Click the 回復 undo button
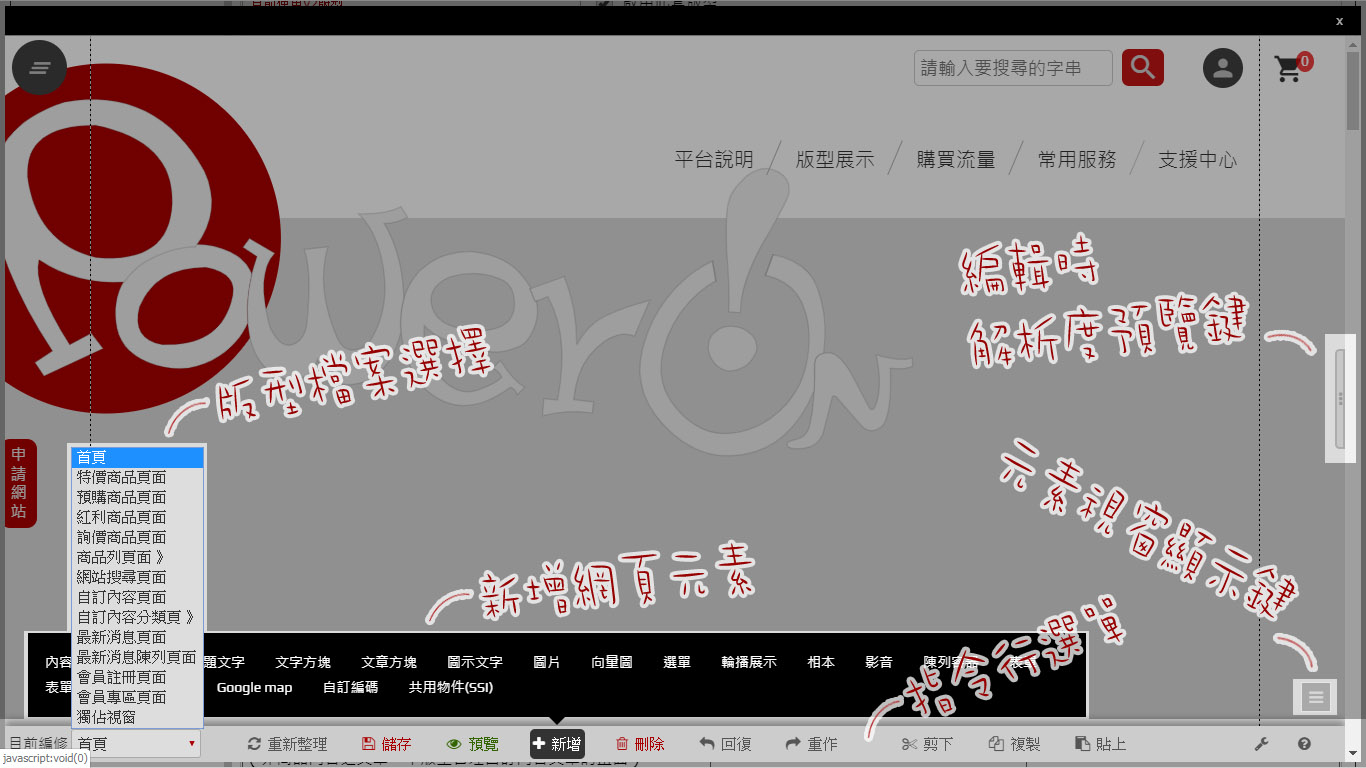The width and height of the screenshot is (1366, 768). pyautogui.click(x=726, y=744)
